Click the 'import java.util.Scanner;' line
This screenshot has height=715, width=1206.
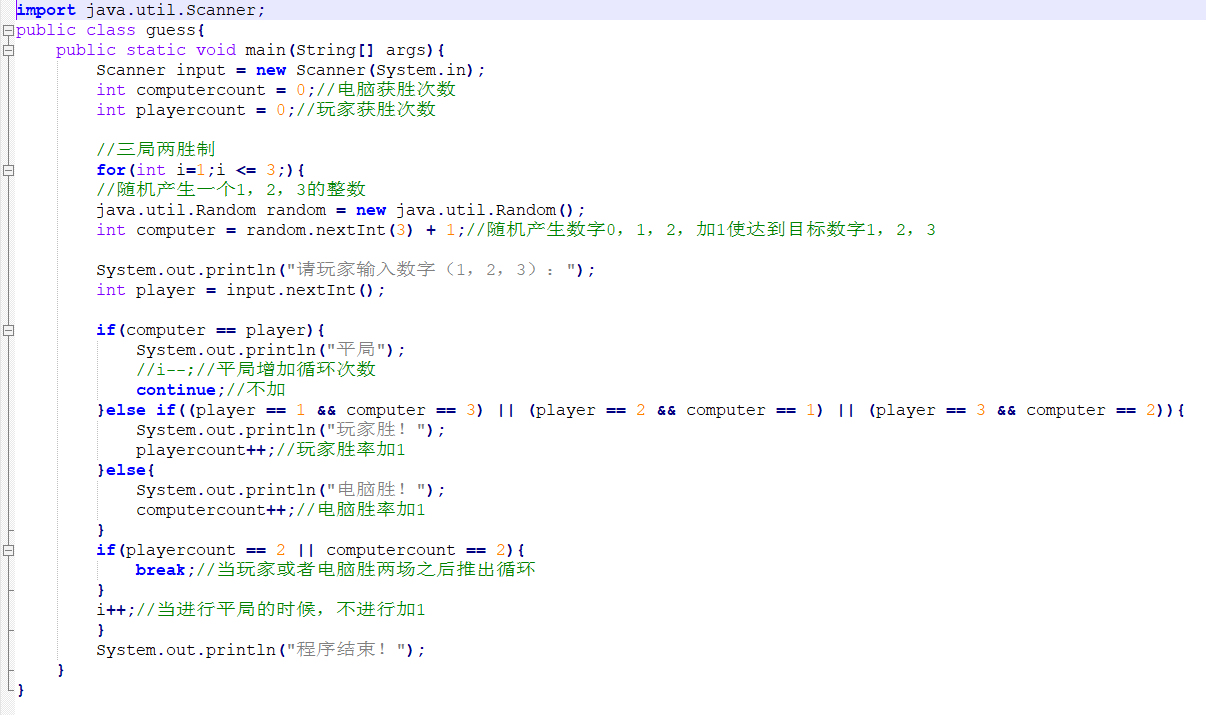[141, 10]
